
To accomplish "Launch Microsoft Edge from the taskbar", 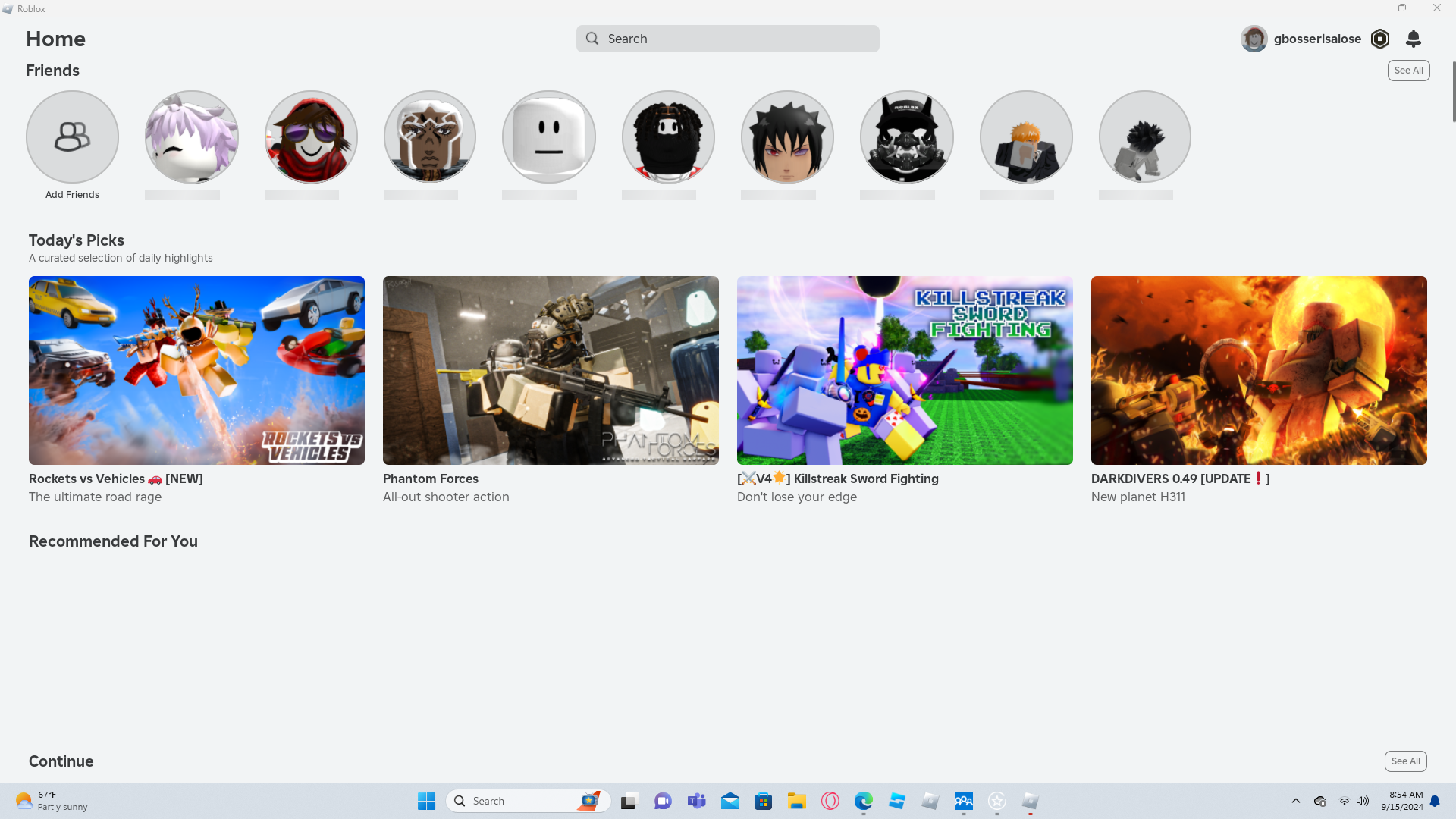I will pyautogui.click(x=864, y=801).
